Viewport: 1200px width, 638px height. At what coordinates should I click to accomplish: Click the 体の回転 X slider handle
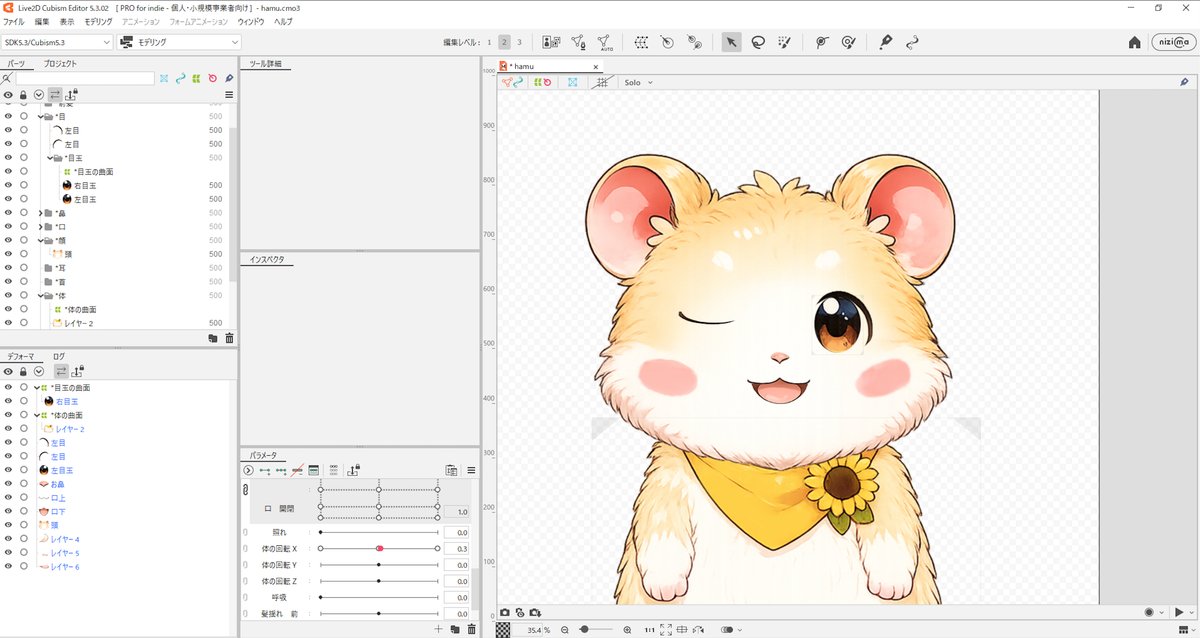tap(379, 548)
